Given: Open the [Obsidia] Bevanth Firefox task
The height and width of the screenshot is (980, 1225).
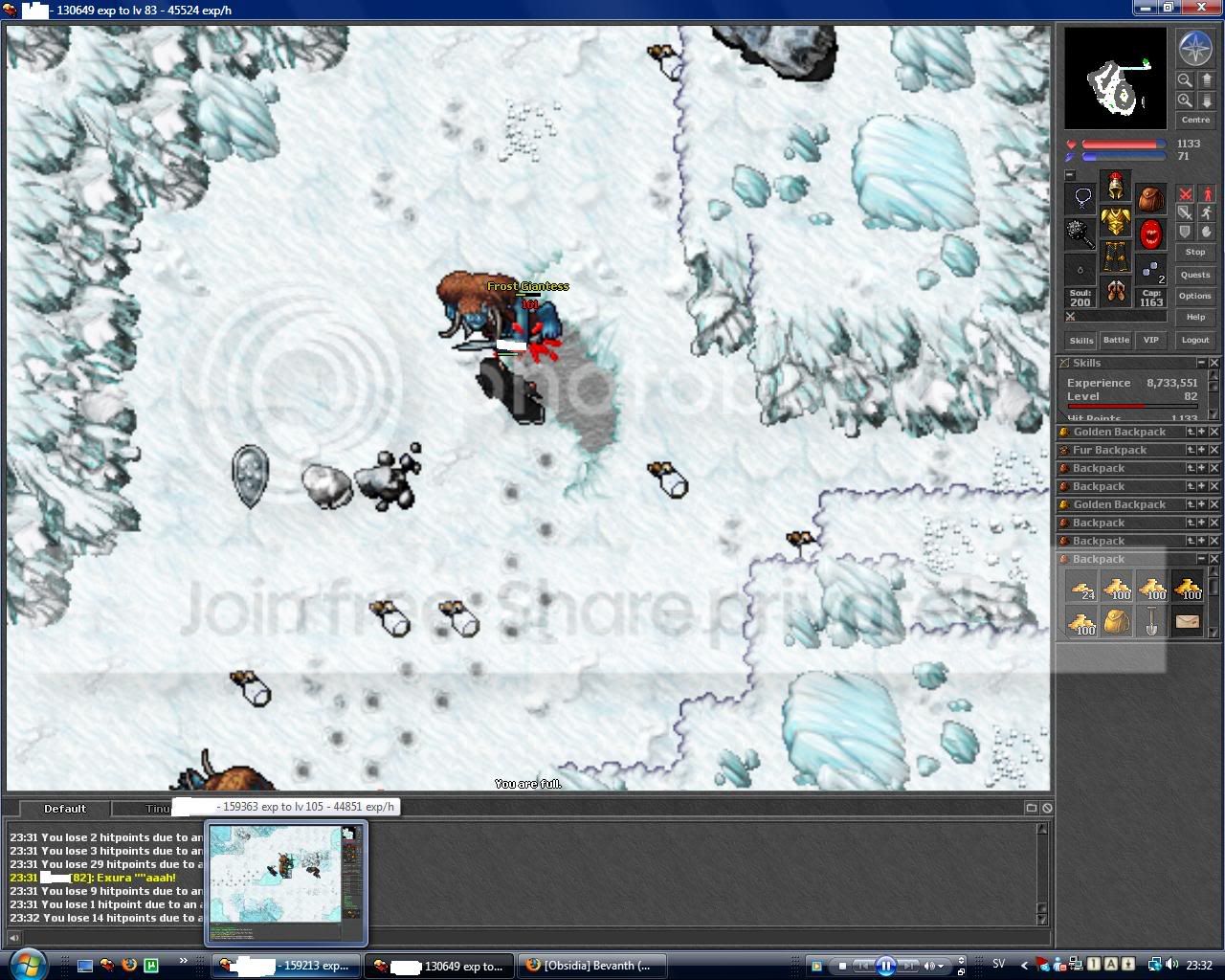Looking at the screenshot, I should point(592,966).
